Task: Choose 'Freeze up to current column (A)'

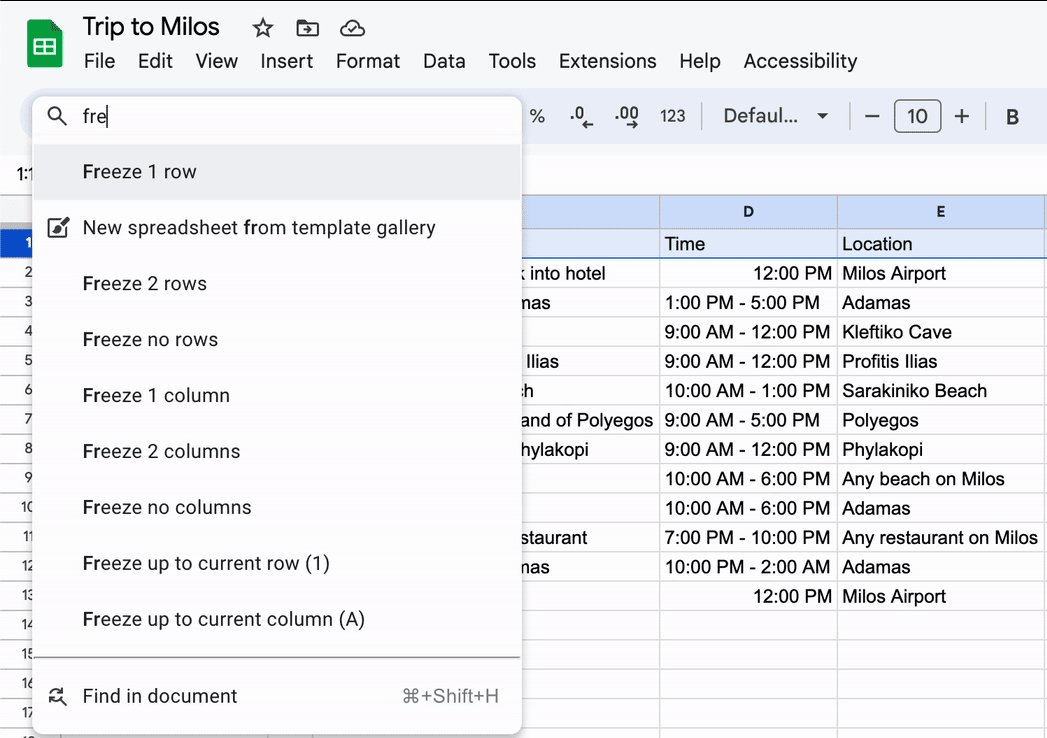Action: pyautogui.click(x=277, y=620)
